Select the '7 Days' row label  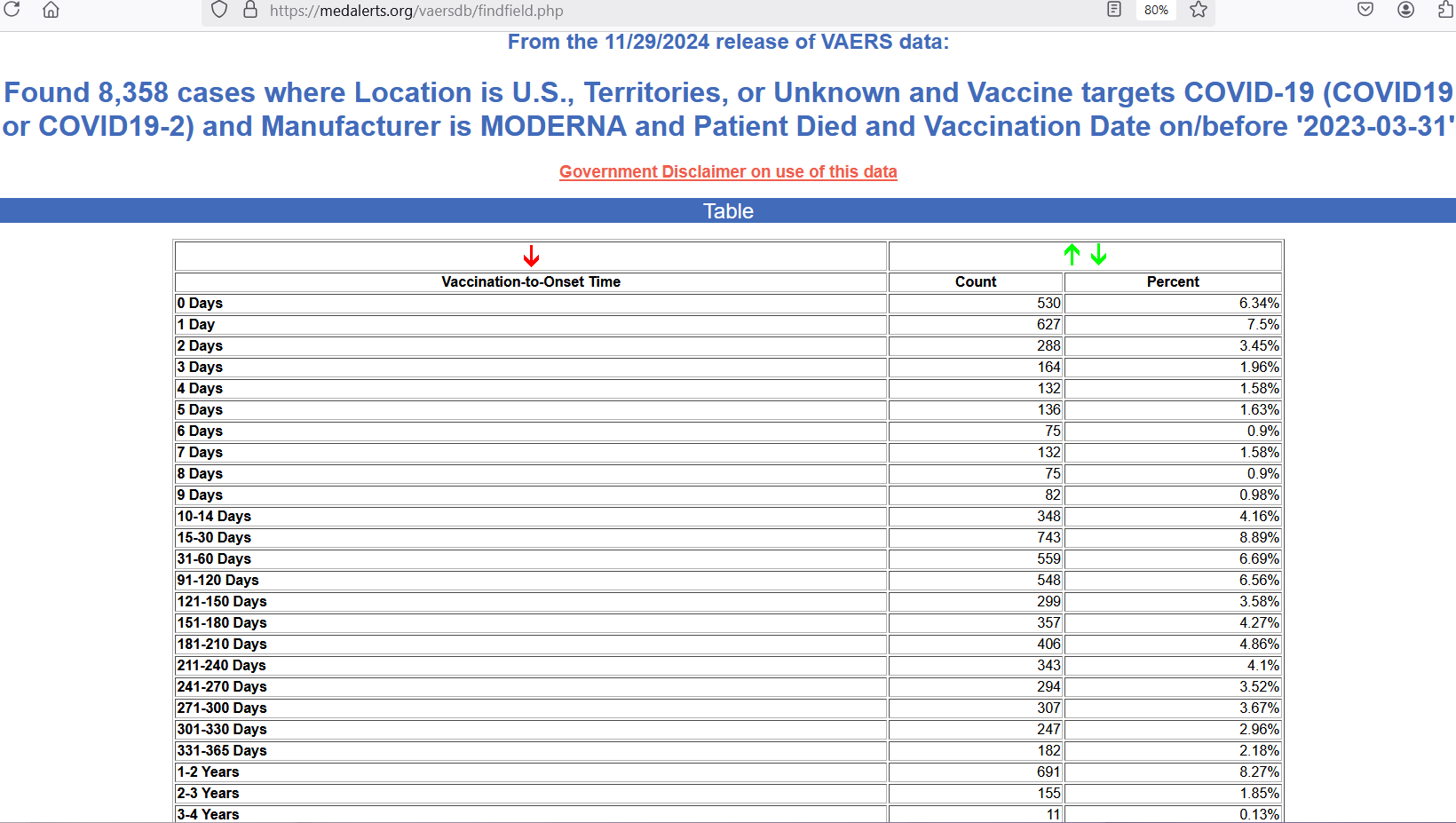click(x=200, y=452)
